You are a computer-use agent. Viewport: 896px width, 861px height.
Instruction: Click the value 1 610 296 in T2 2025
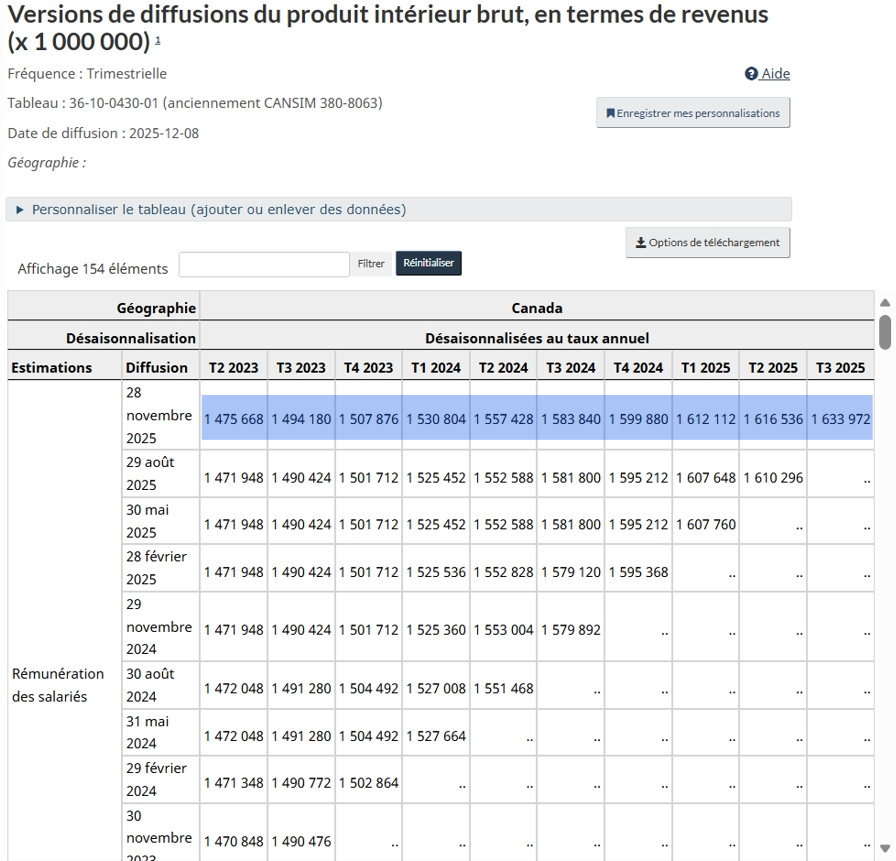point(772,477)
